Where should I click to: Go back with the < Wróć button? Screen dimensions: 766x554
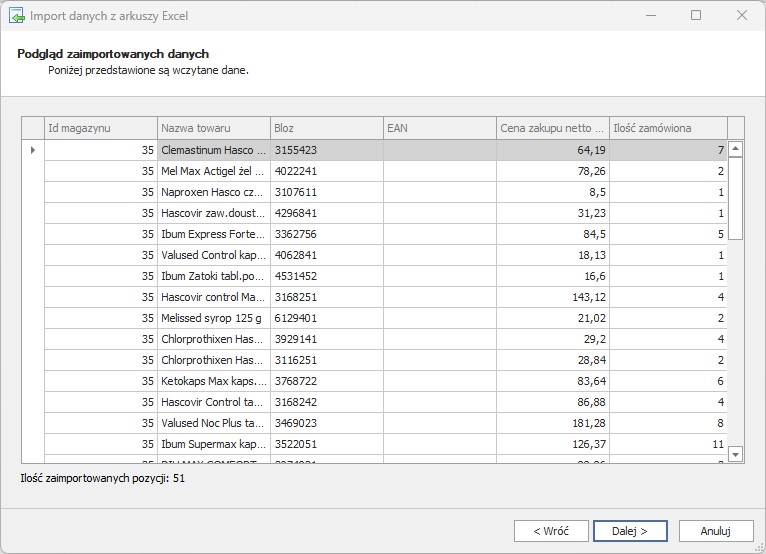[551, 531]
